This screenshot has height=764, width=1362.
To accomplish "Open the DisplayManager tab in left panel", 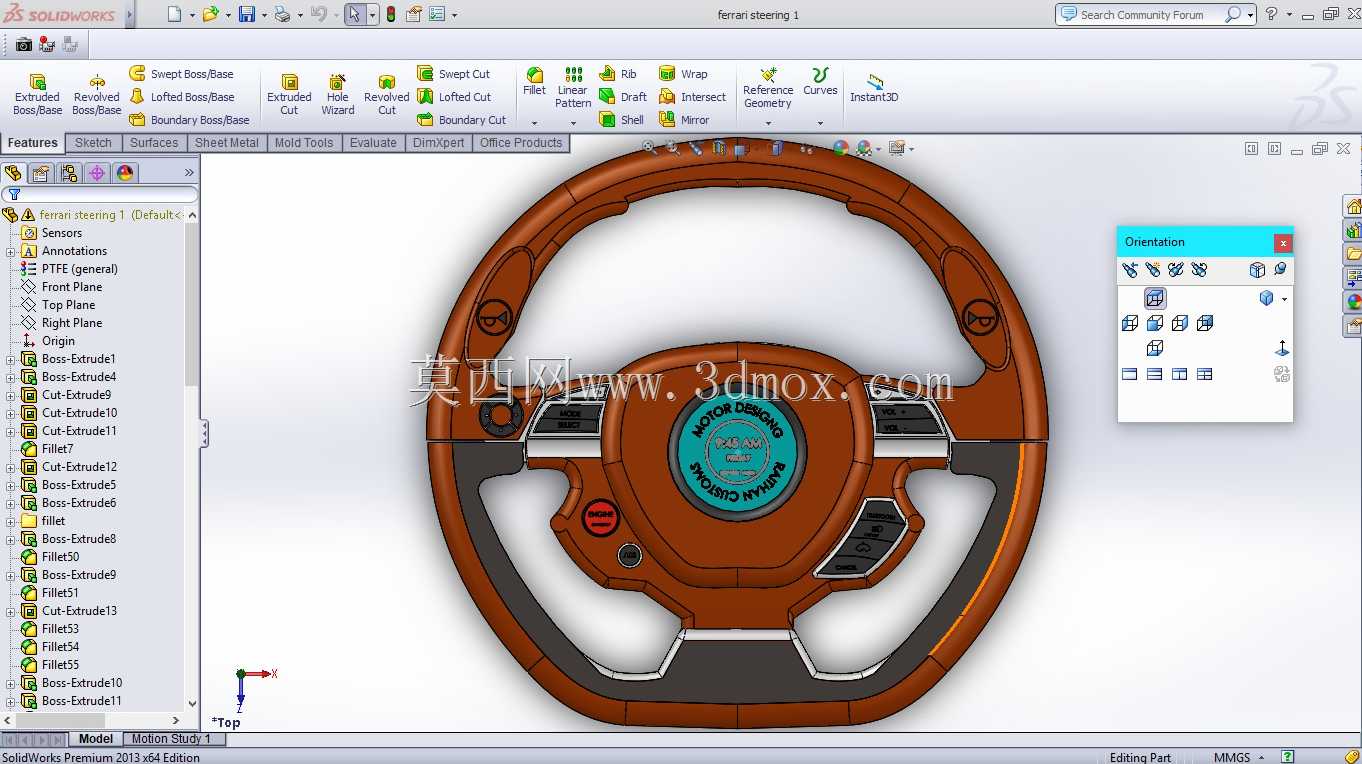I will pos(125,173).
